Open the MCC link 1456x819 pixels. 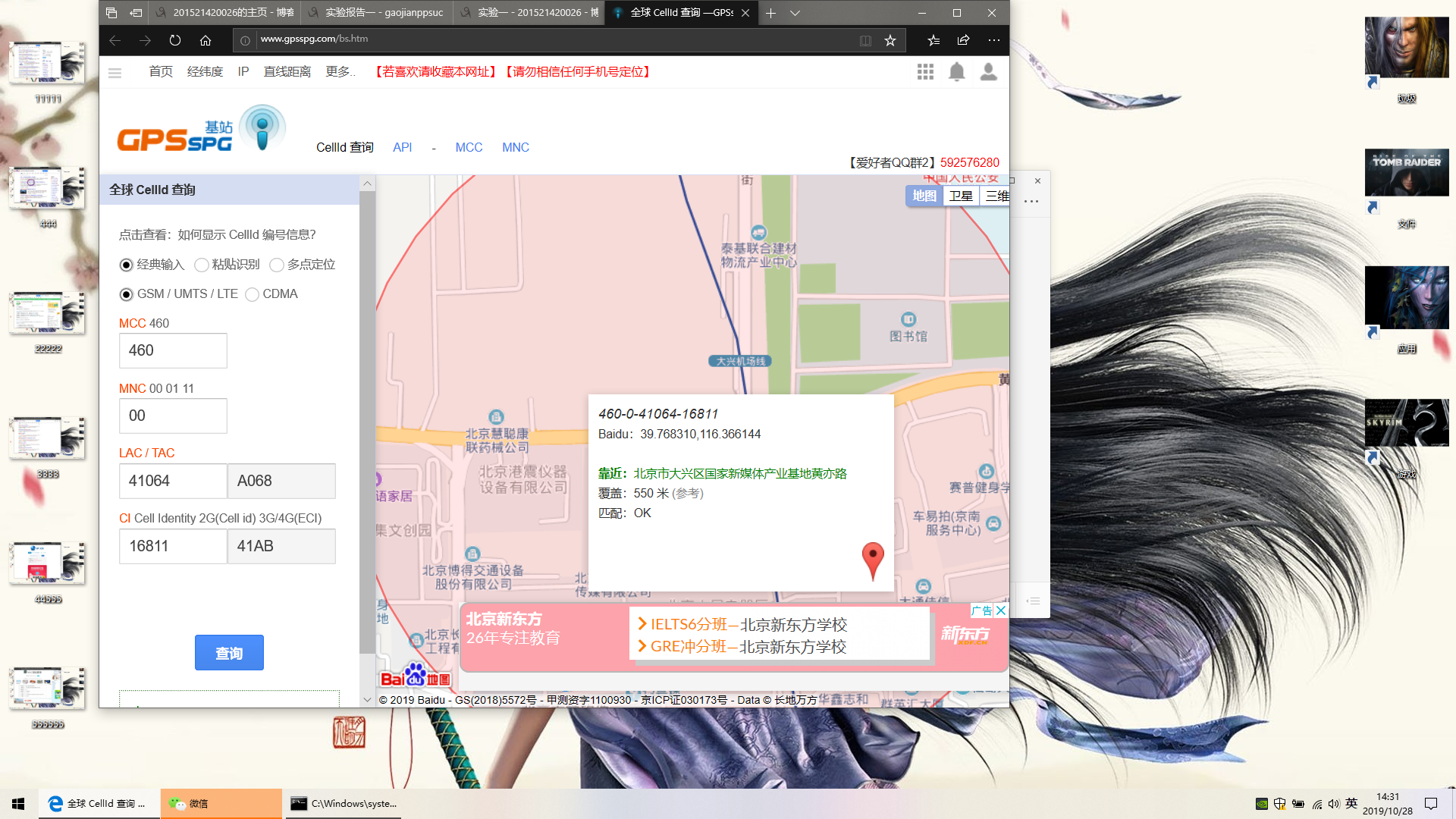(x=469, y=147)
